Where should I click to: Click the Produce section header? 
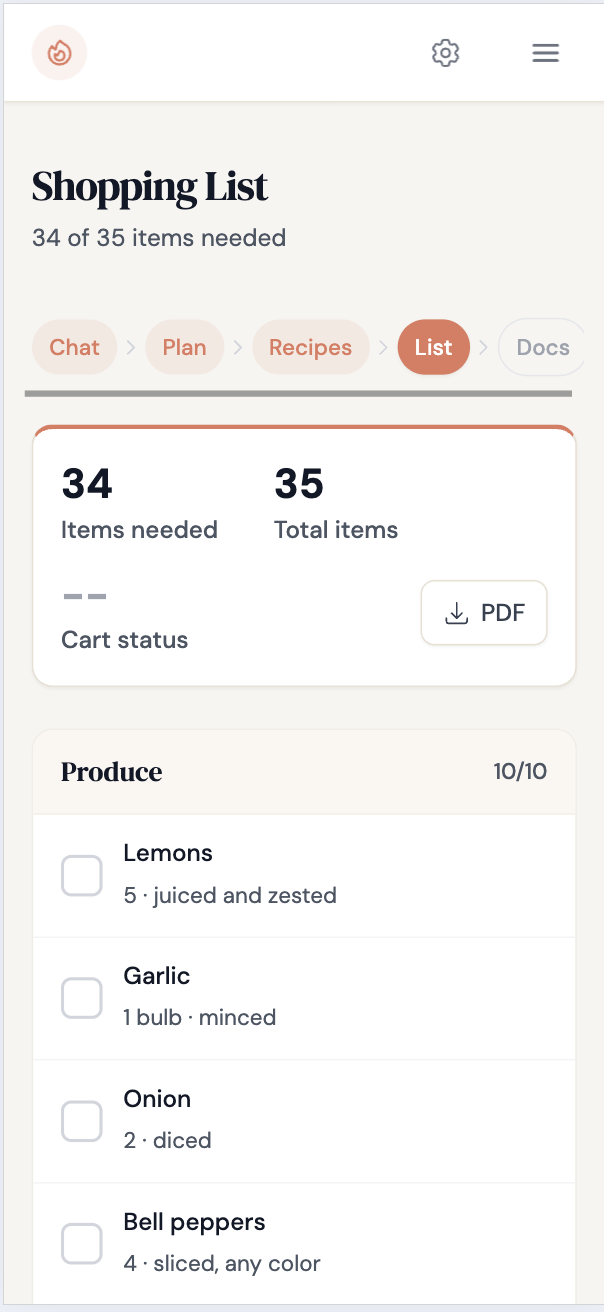coord(111,772)
